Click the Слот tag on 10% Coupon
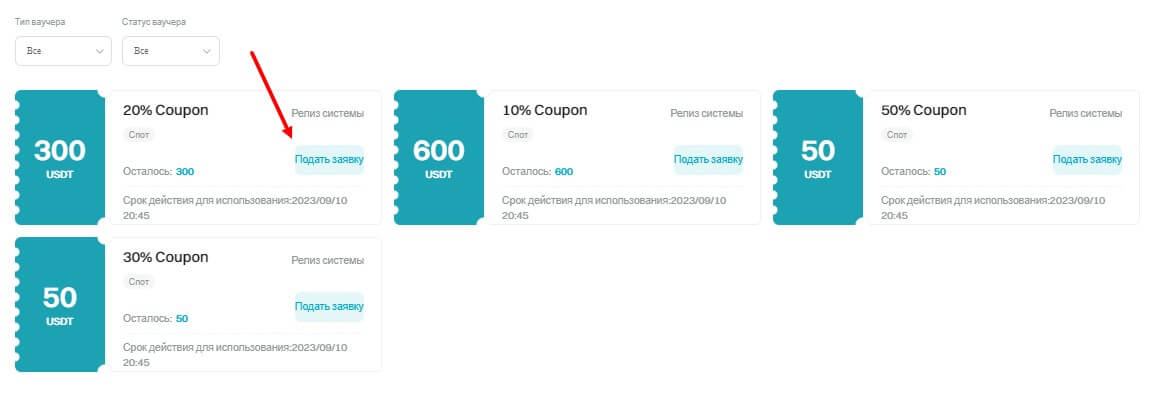 pos(518,134)
